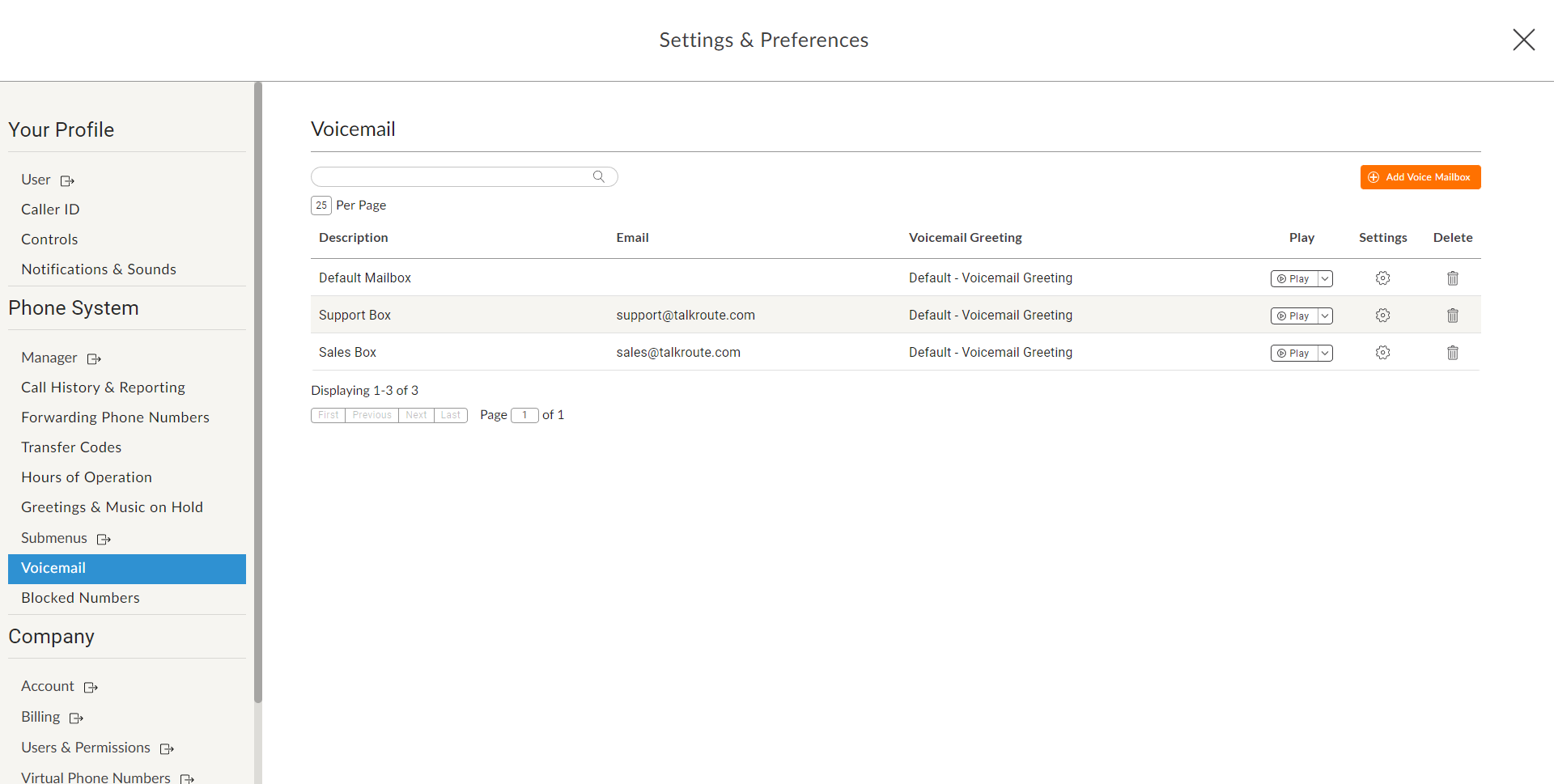Open settings gear for Support Box

tap(1382, 316)
